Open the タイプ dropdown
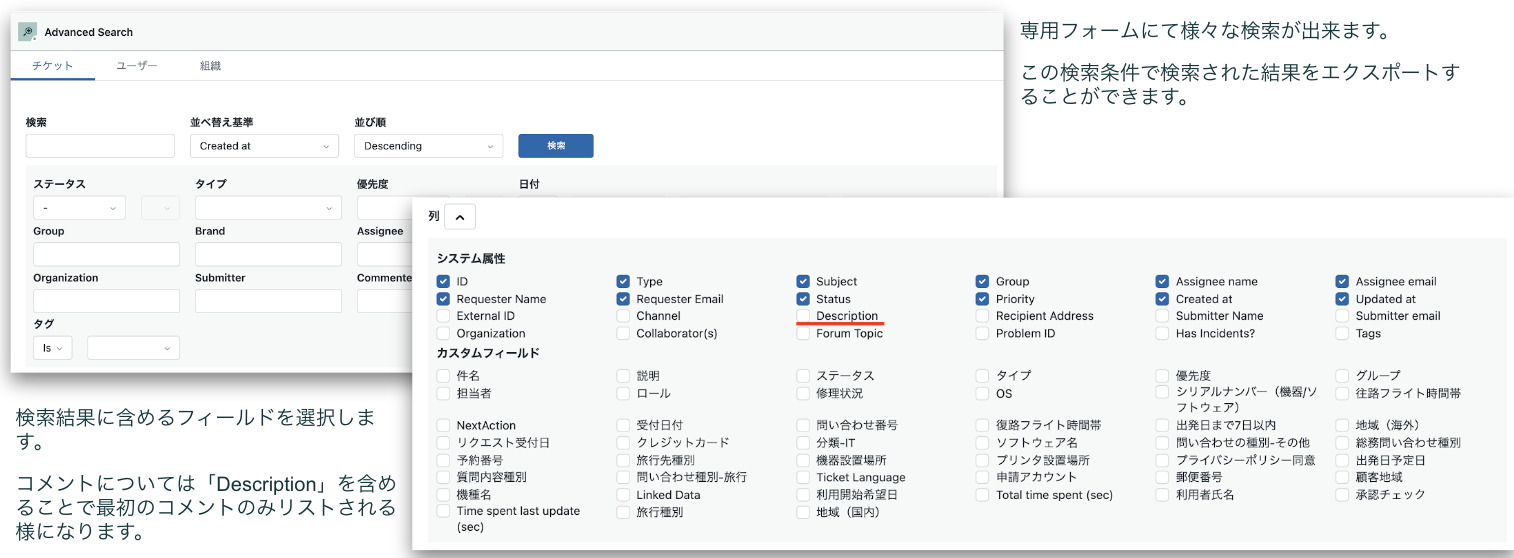The width and height of the screenshot is (1514, 558). point(268,208)
